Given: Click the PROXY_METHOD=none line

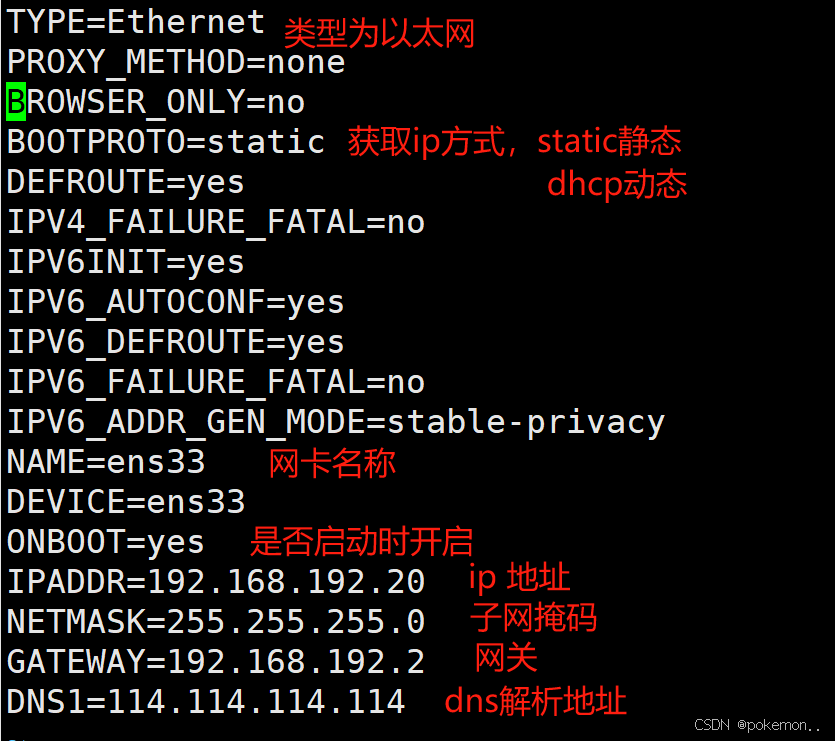Looking at the screenshot, I should tap(176, 63).
